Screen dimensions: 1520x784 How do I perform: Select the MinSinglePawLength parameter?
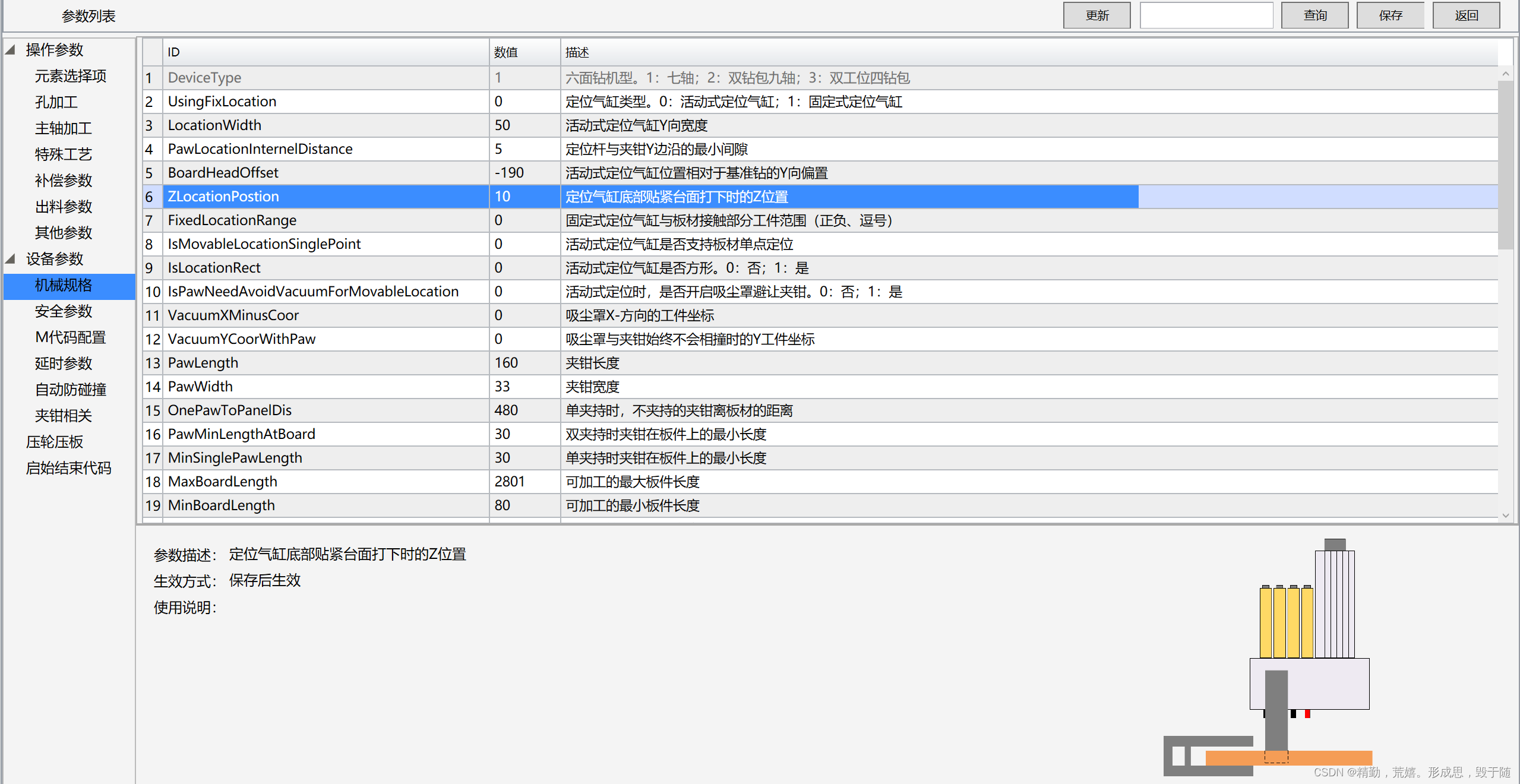(326, 458)
